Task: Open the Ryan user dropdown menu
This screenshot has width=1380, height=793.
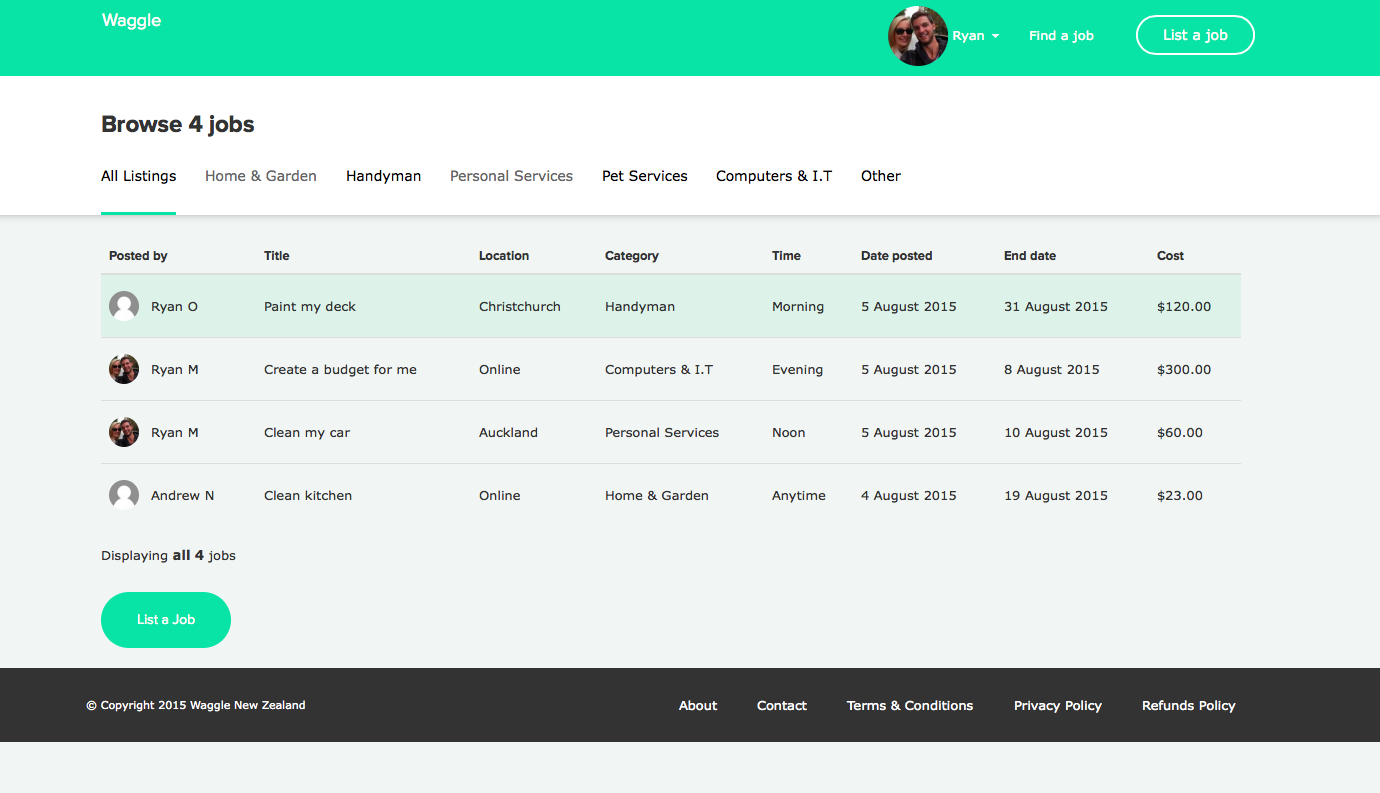Action: click(975, 36)
